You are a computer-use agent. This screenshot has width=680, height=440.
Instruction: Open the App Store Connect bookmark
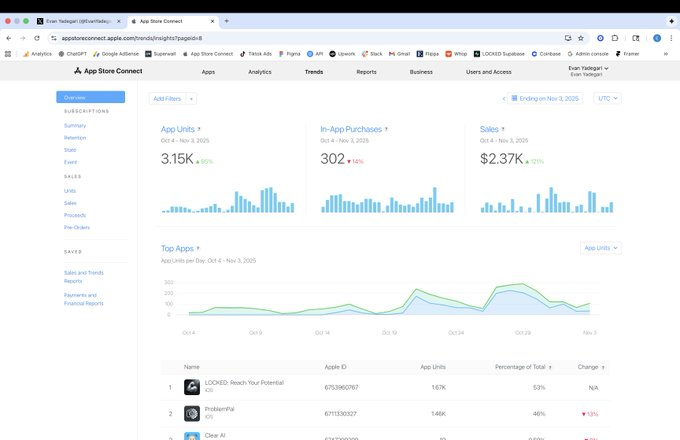[208, 54]
